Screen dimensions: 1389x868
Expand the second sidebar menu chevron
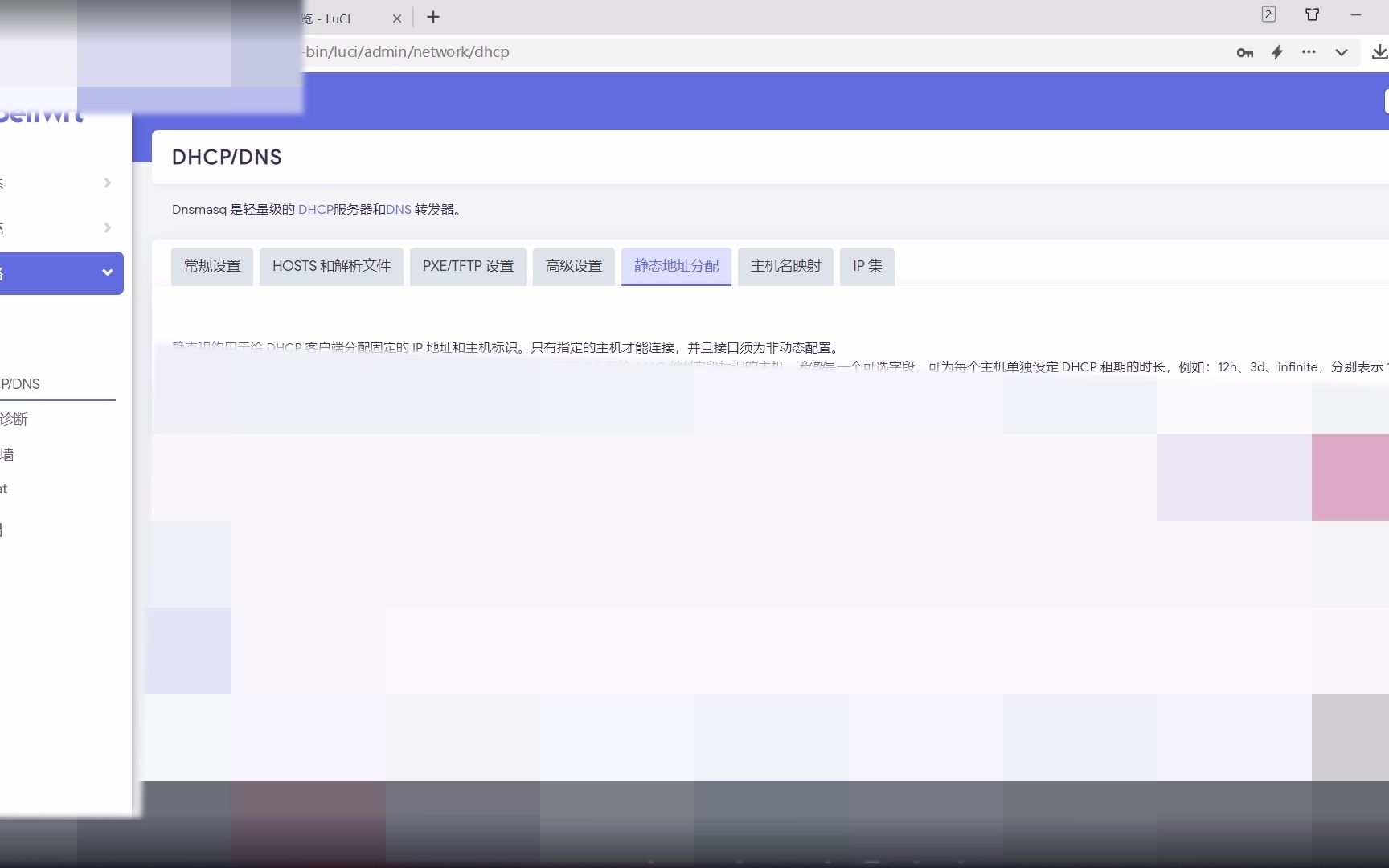pos(107,228)
